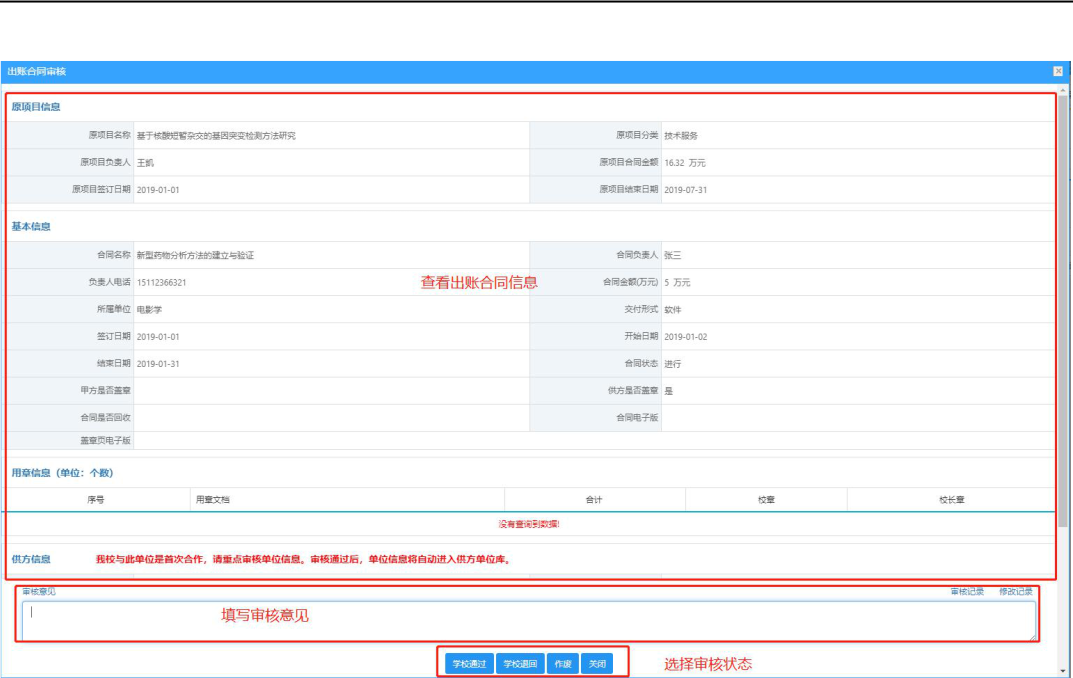Void the contract with the 作废 button
Viewport: 1073px width, 678px height.
(x=563, y=664)
